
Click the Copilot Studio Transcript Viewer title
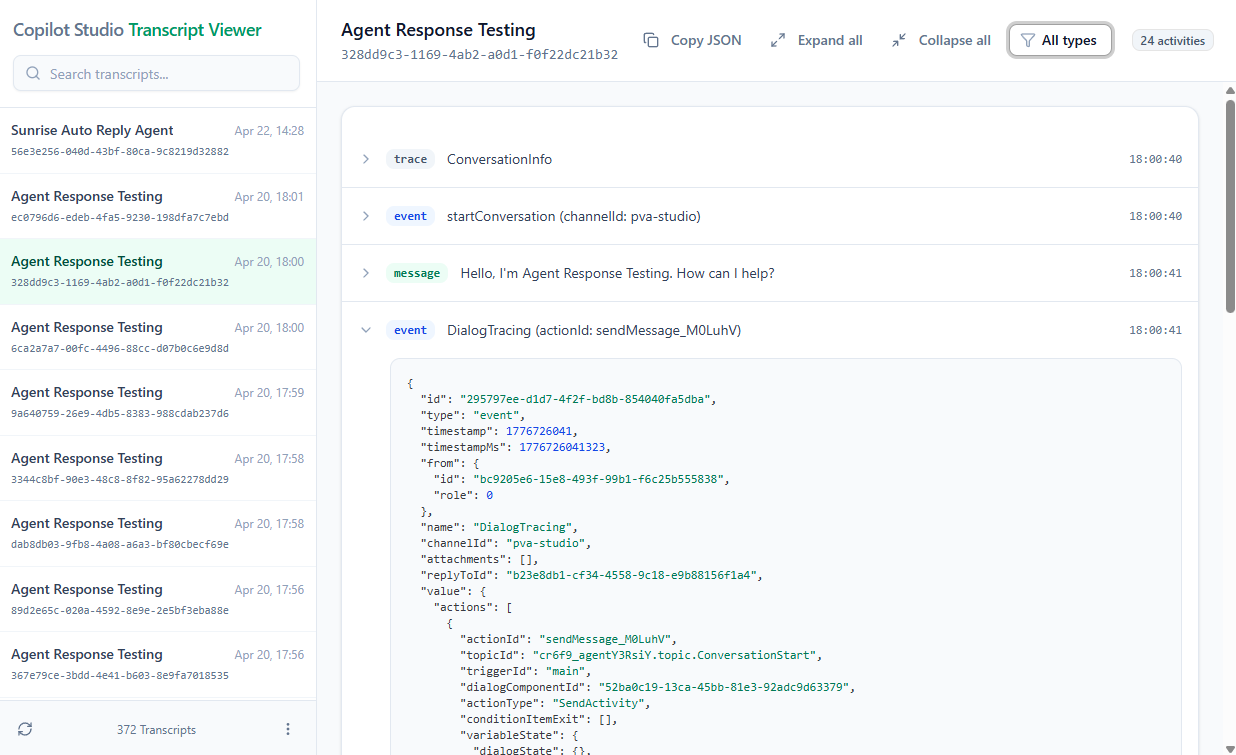(137, 30)
